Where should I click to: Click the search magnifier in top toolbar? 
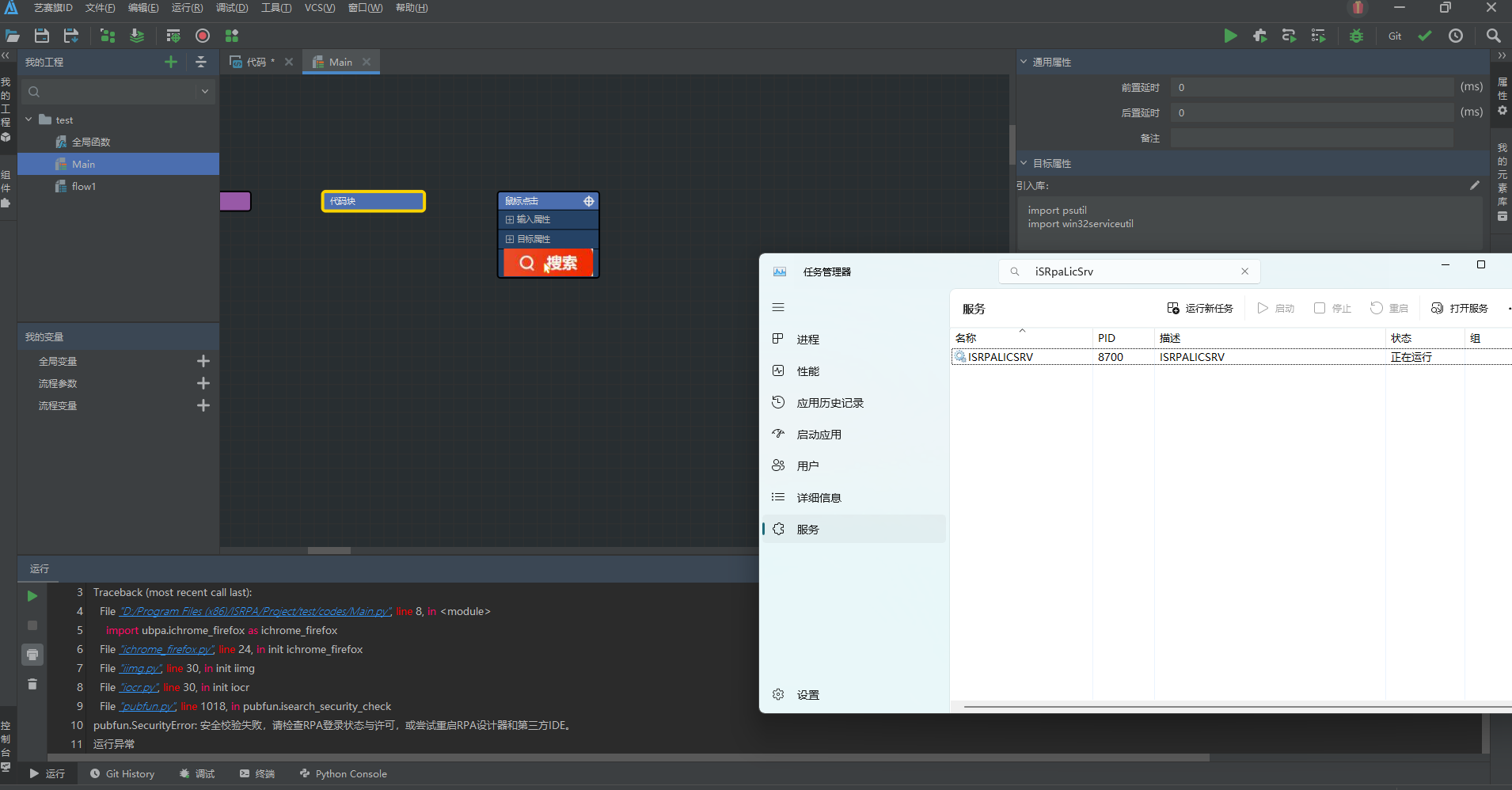(x=1494, y=36)
